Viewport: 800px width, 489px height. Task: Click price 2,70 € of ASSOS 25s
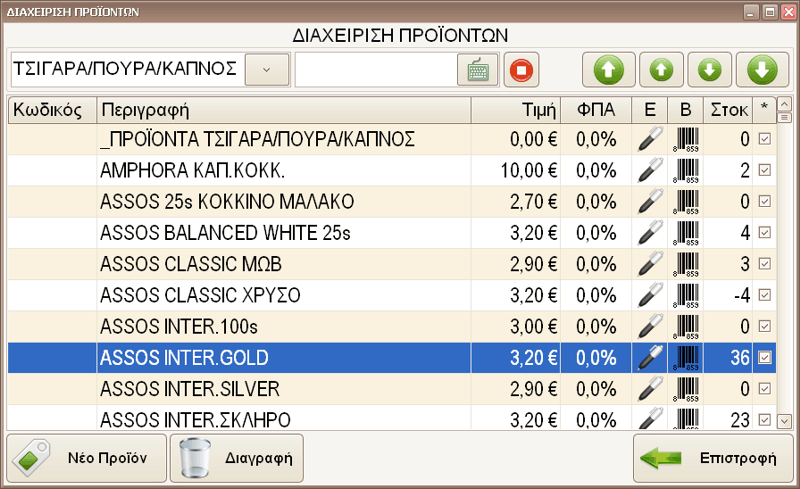[x=534, y=201]
